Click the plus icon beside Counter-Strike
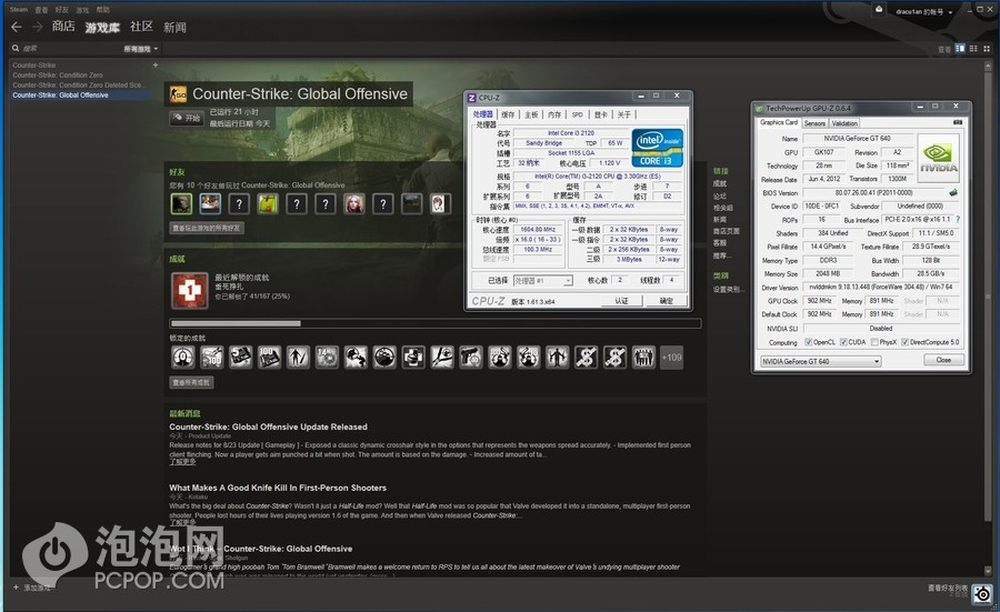The width and height of the screenshot is (1000, 612). pos(155,65)
